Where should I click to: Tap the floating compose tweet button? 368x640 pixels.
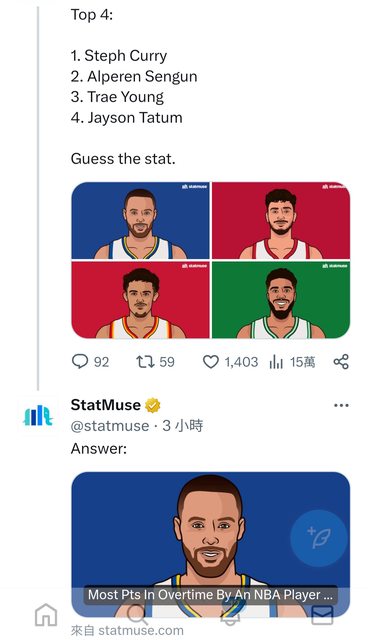(x=319, y=538)
